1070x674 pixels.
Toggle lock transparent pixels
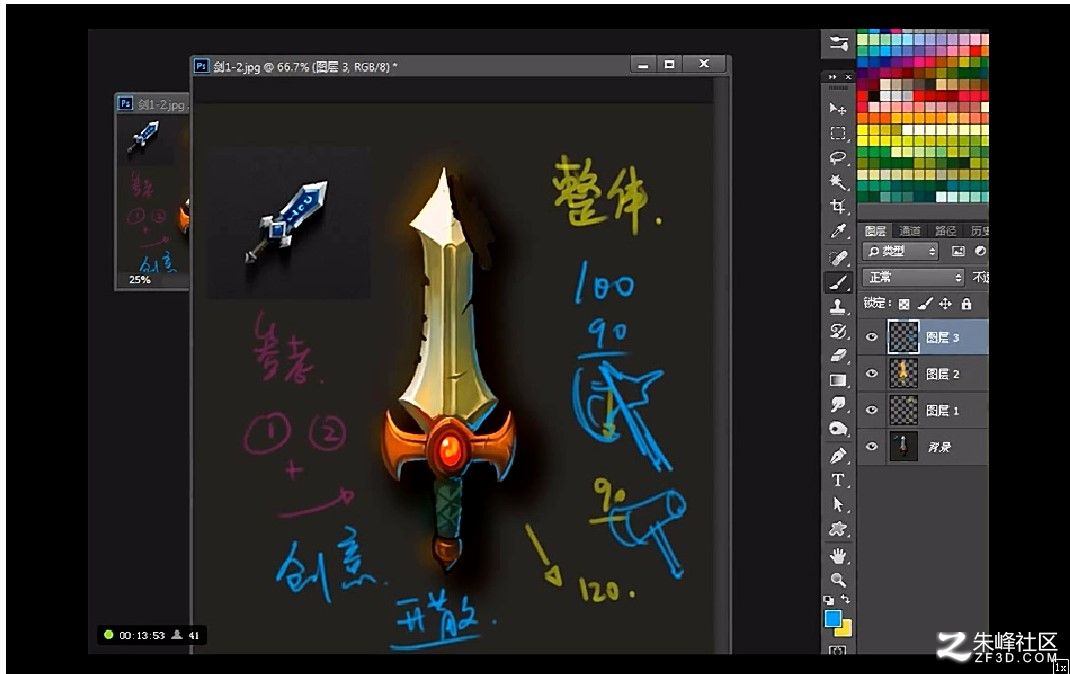click(903, 304)
